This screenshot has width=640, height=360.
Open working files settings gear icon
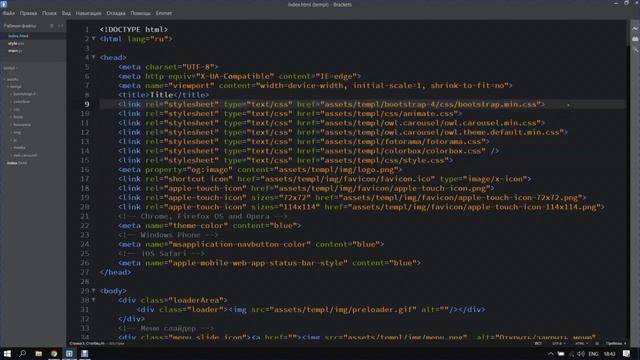click(52, 26)
